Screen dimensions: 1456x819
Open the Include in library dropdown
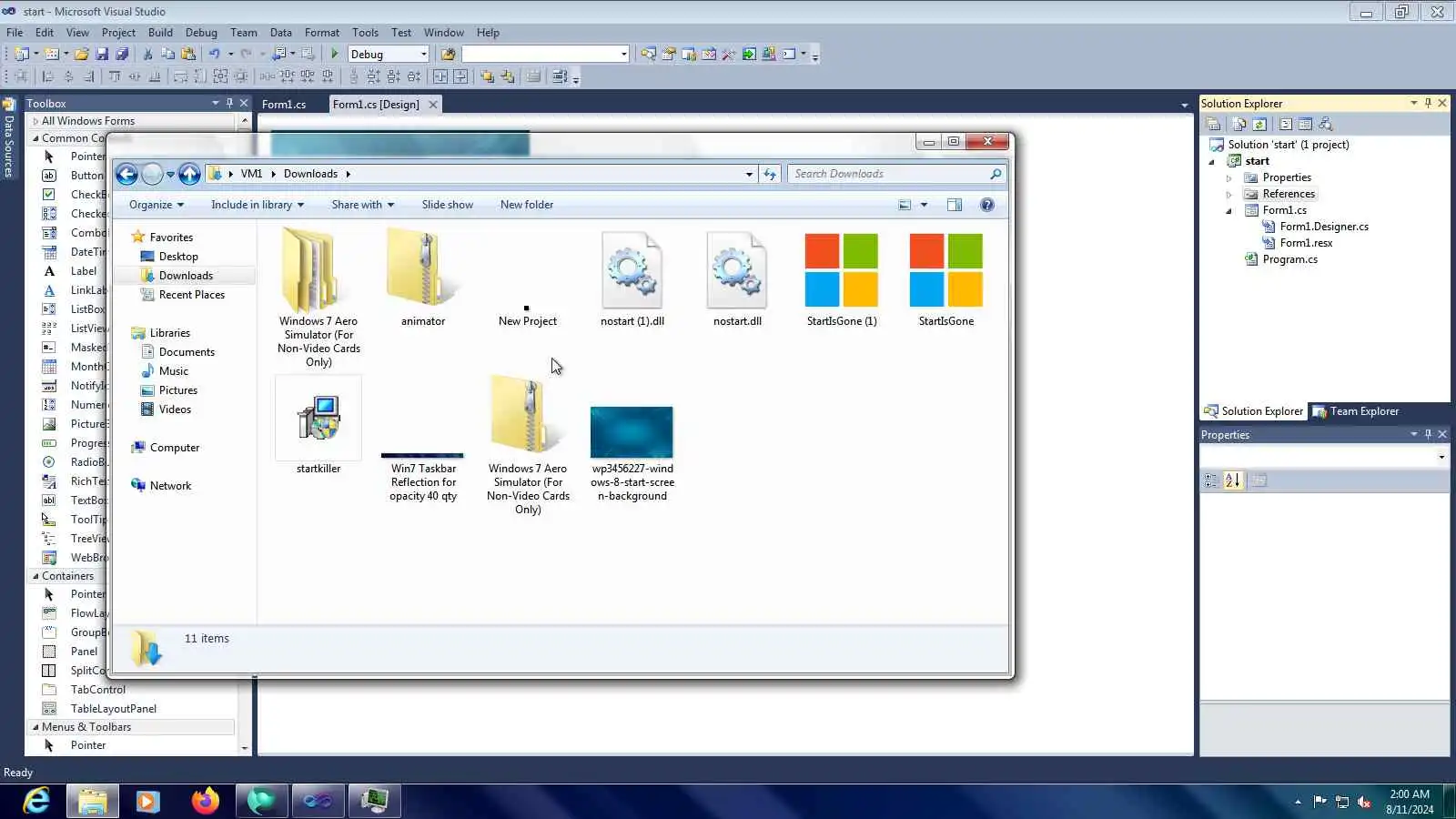point(258,205)
